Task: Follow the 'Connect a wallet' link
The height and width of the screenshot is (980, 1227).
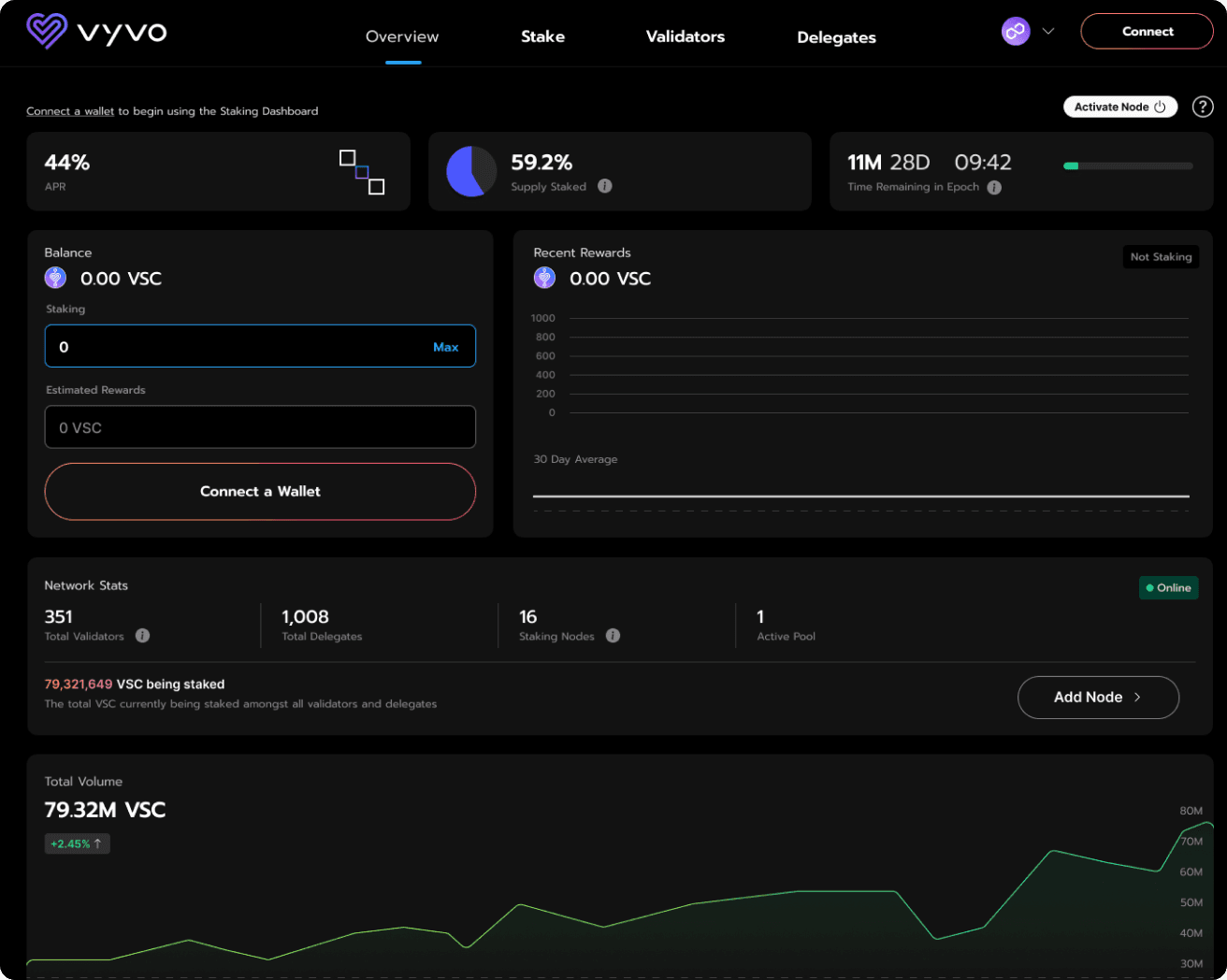Action: pyautogui.click(x=70, y=111)
